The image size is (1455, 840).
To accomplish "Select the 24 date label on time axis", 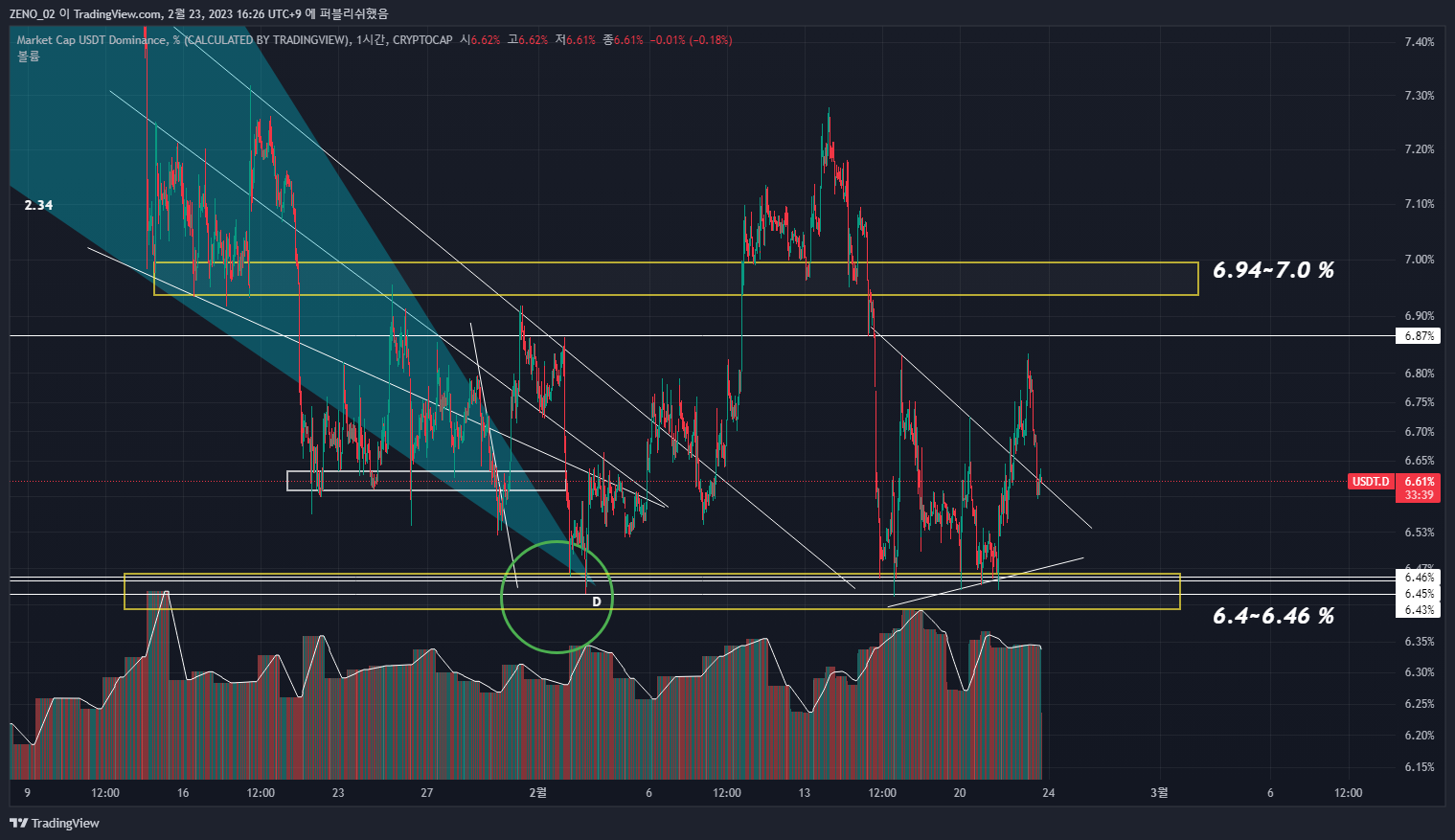I will tap(1049, 793).
